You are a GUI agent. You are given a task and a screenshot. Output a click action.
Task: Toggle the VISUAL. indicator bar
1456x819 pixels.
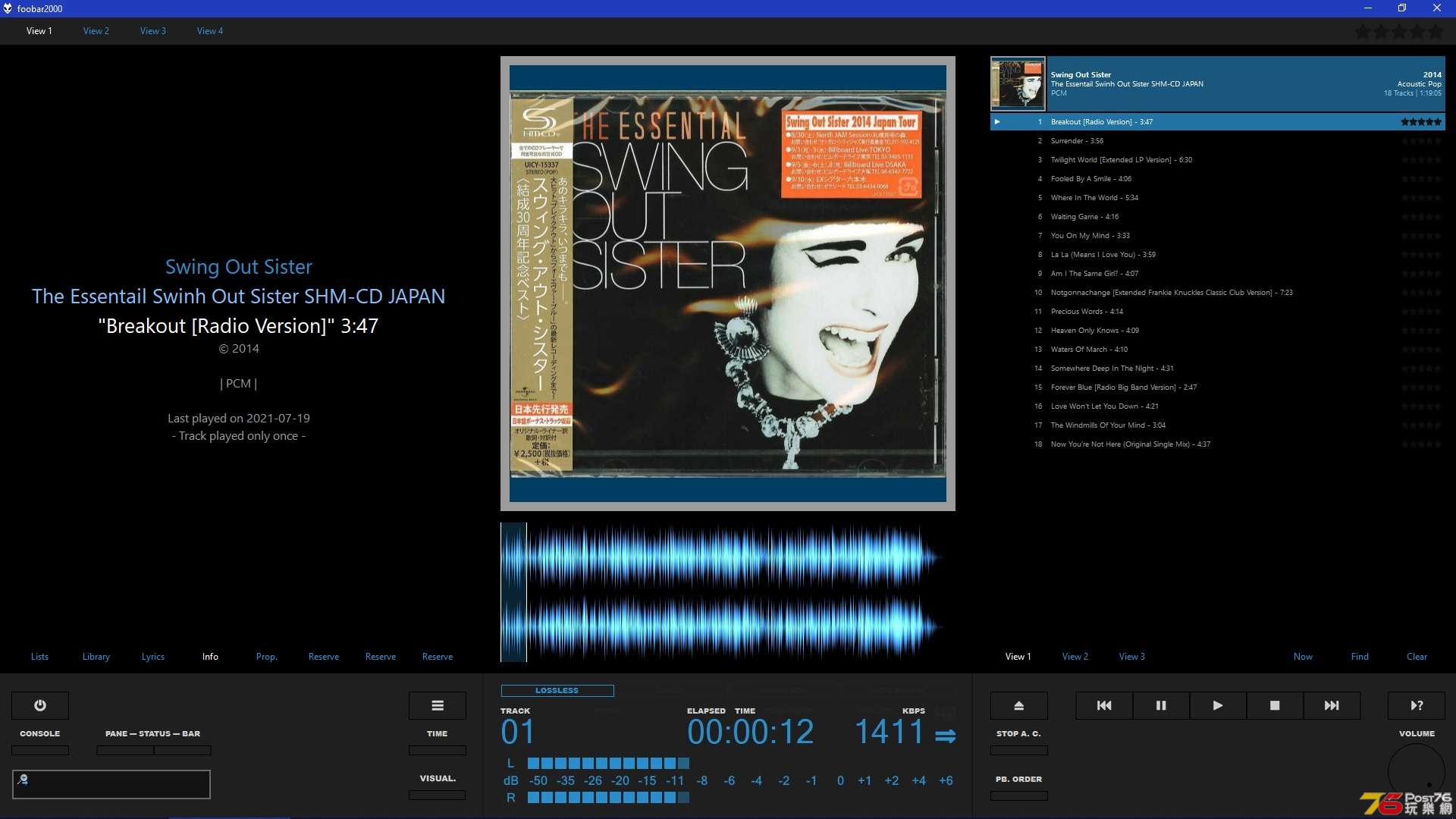coord(438,795)
